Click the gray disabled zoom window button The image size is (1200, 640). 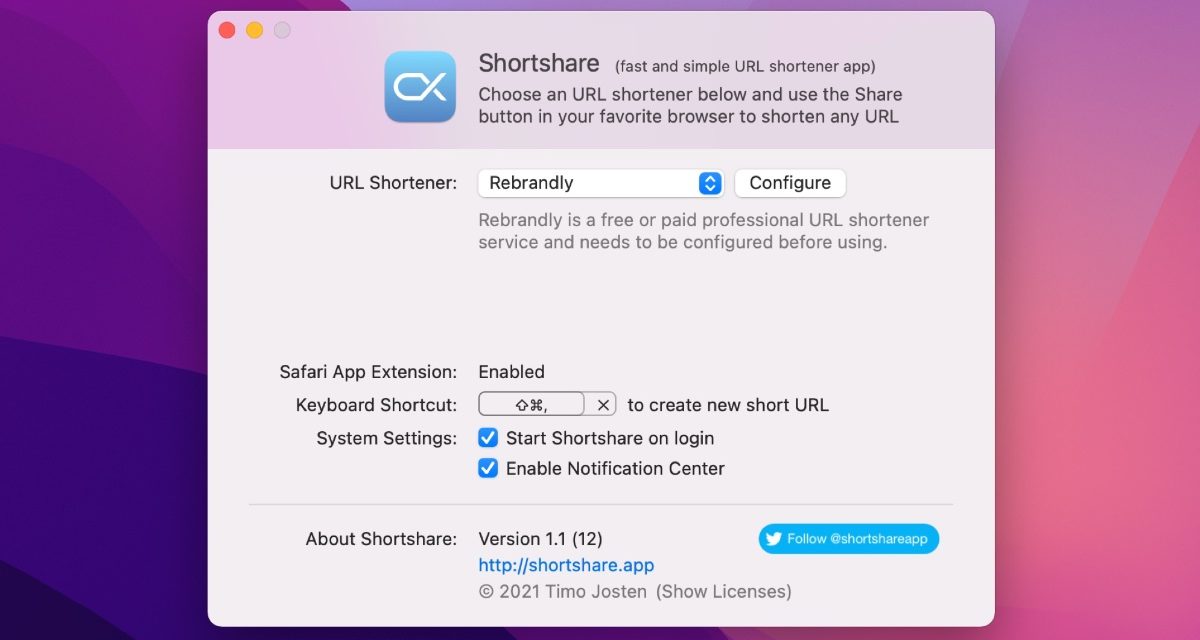tap(283, 30)
